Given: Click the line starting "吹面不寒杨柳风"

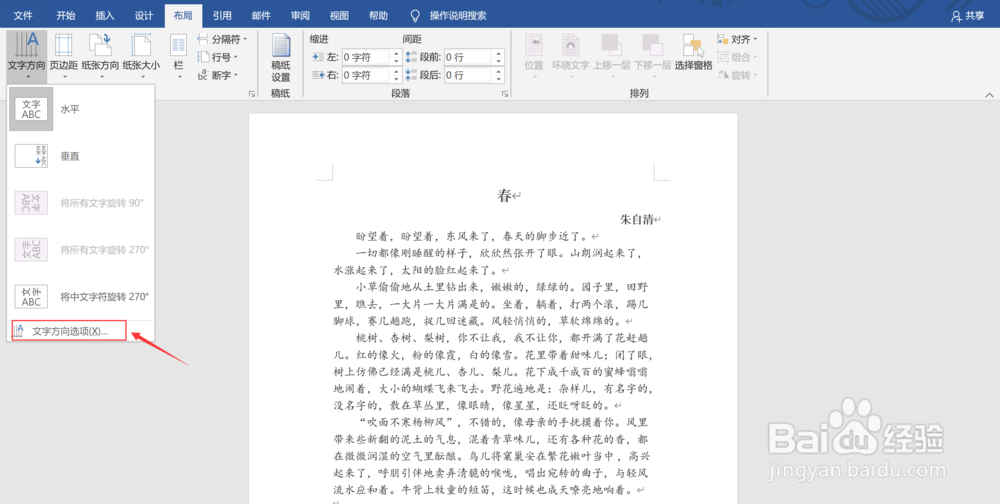Looking at the screenshot, I should click(502, 422).
